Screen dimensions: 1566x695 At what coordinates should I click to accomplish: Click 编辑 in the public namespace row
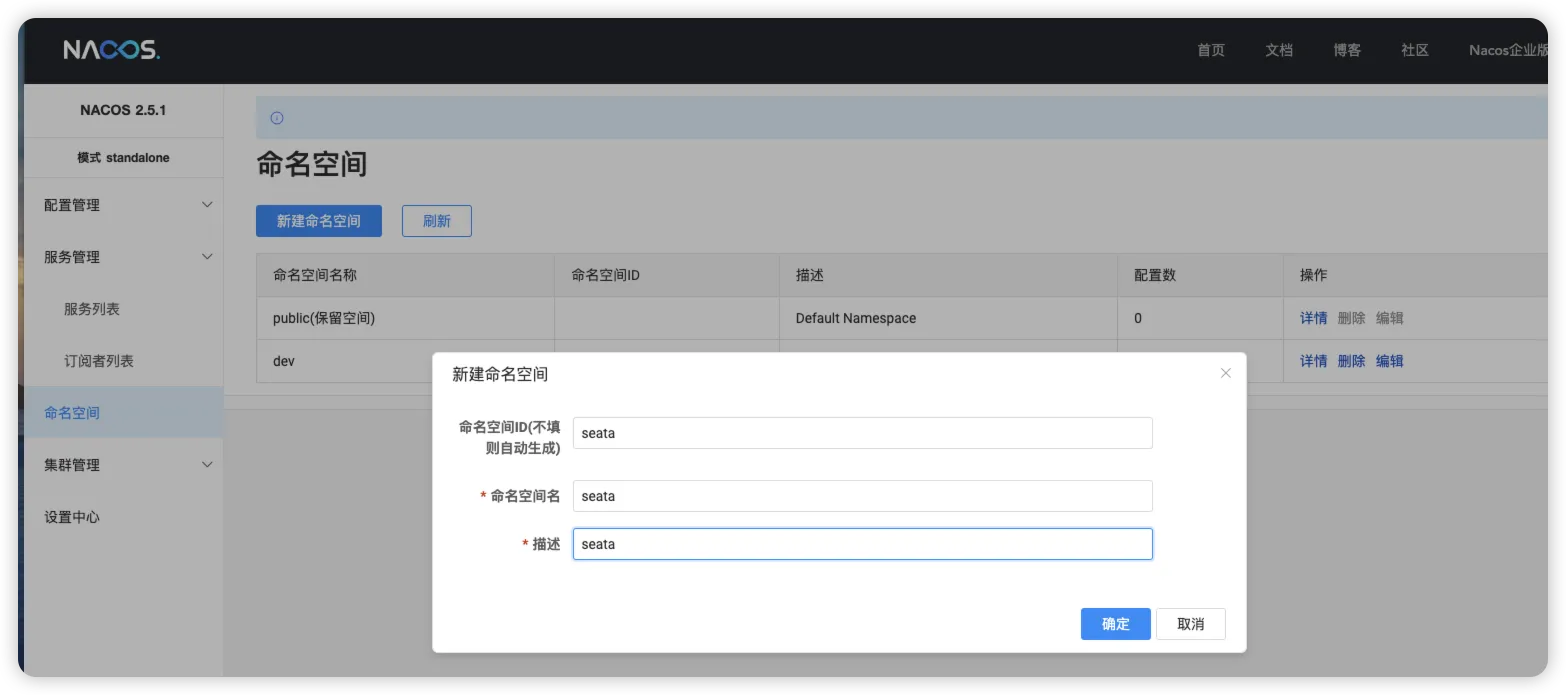(x=1390, y=318)
